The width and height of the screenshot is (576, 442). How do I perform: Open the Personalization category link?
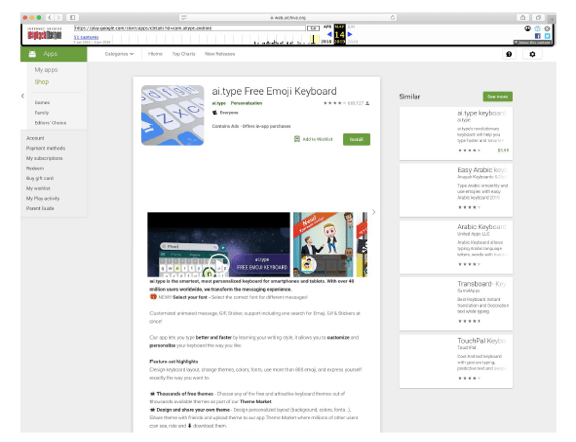(246, 103)
